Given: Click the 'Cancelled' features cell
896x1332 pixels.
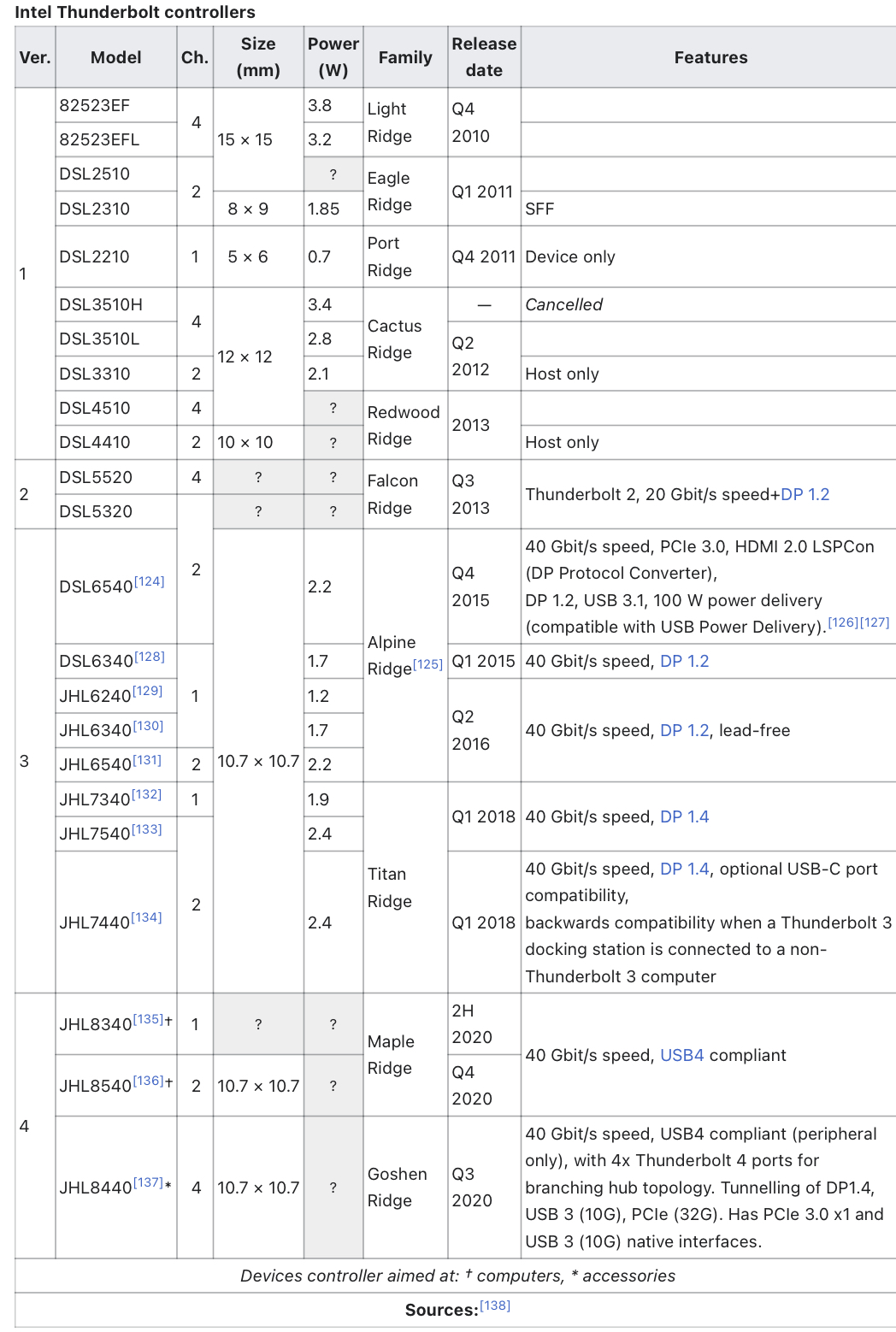Looking at the screenshot, I should 708,304.
